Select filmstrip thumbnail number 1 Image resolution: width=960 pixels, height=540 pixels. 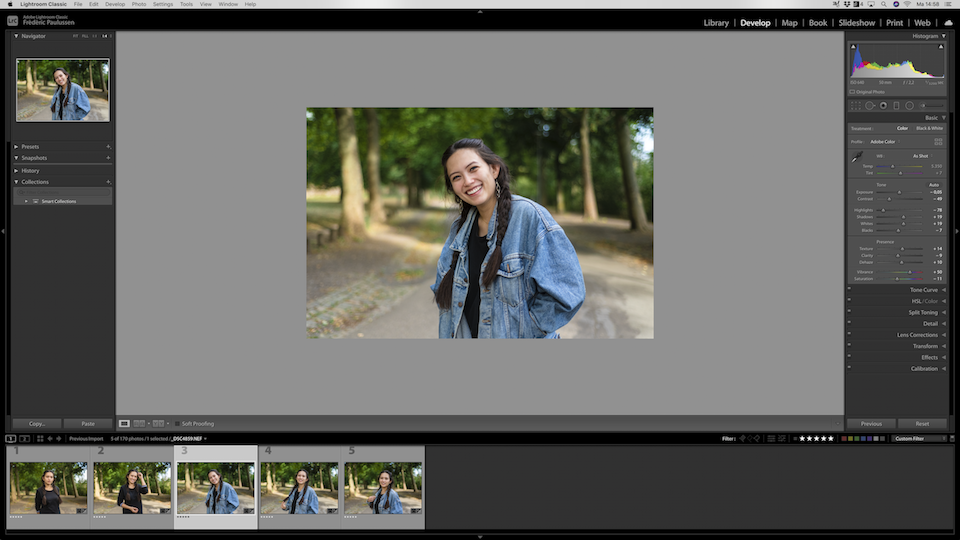click(48, 487)
